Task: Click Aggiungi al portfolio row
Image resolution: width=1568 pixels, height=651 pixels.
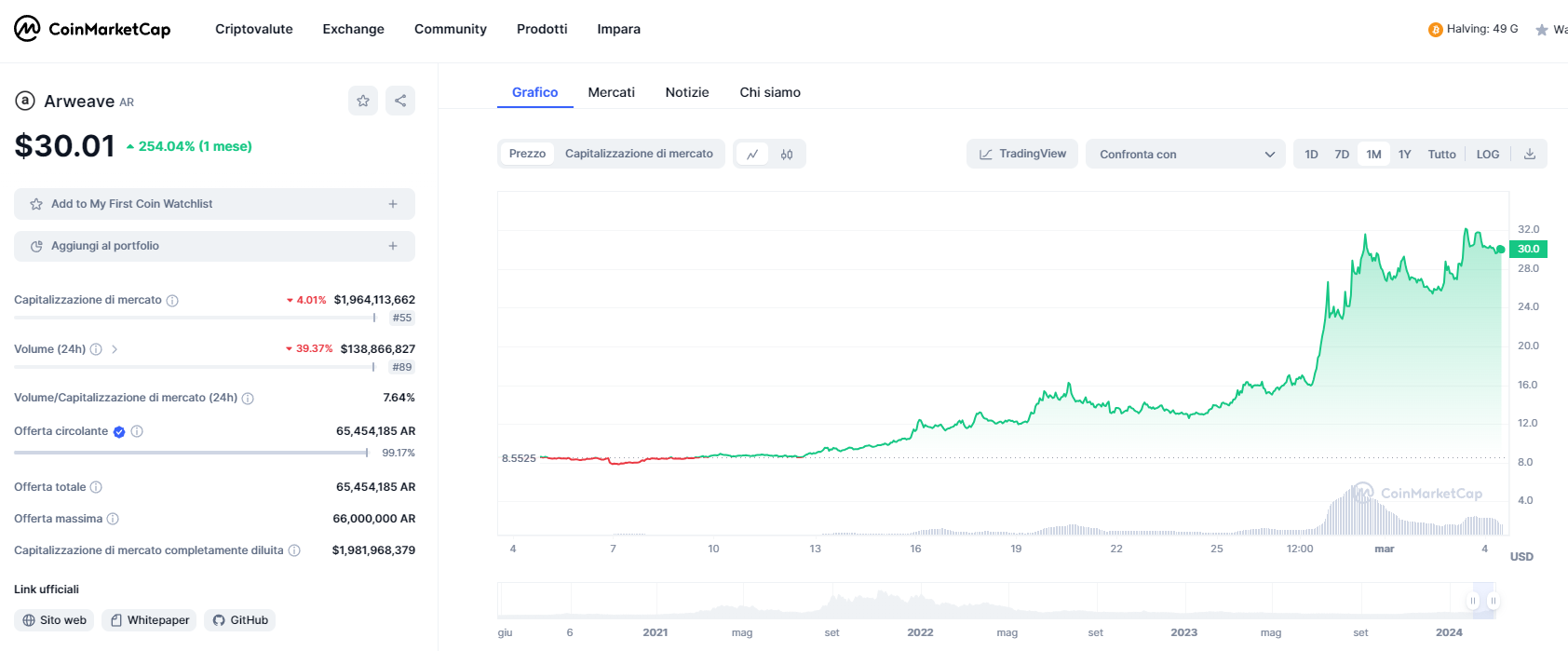Action: point(214,246)
